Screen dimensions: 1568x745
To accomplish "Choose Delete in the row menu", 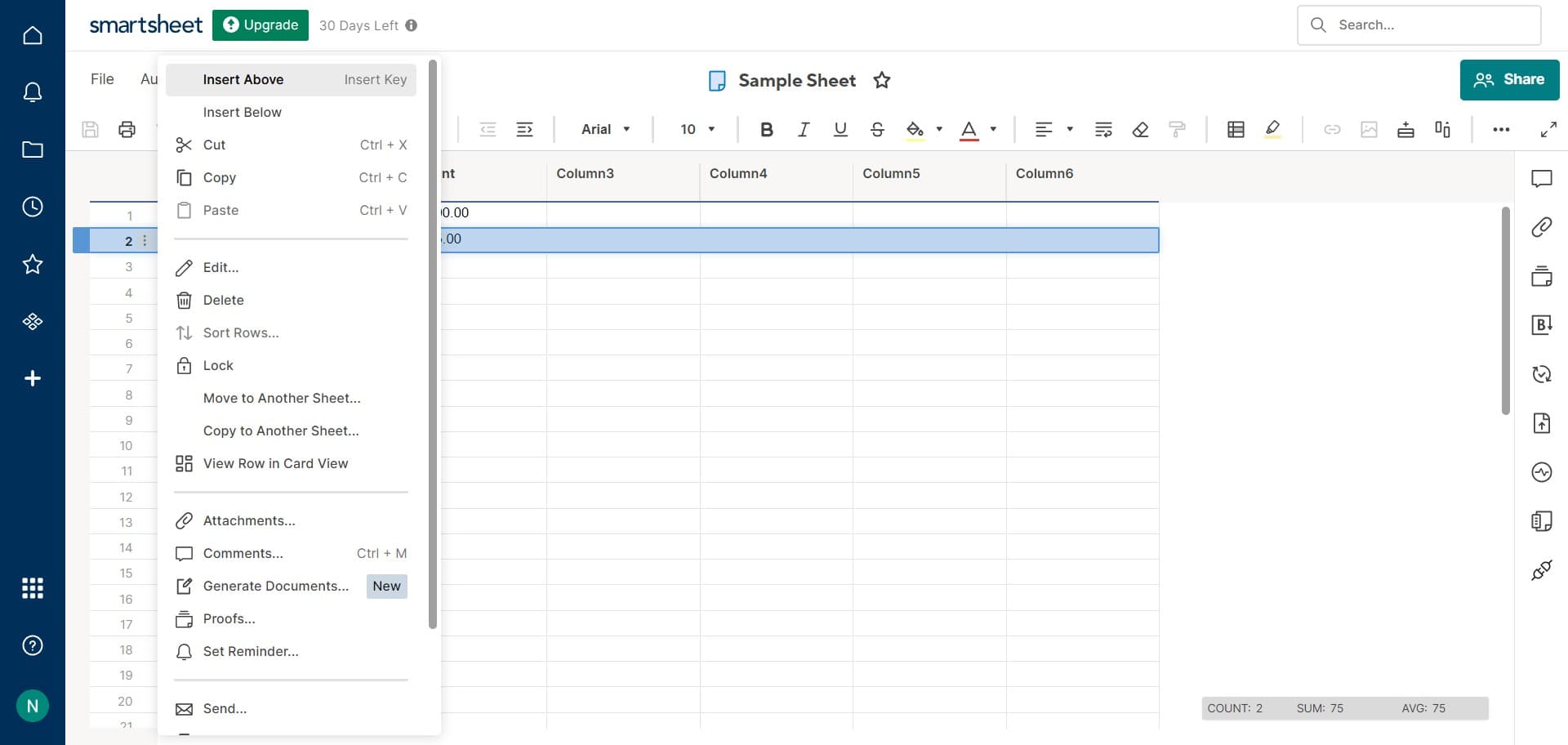I will pyautogui.click(x=223, y=300).
